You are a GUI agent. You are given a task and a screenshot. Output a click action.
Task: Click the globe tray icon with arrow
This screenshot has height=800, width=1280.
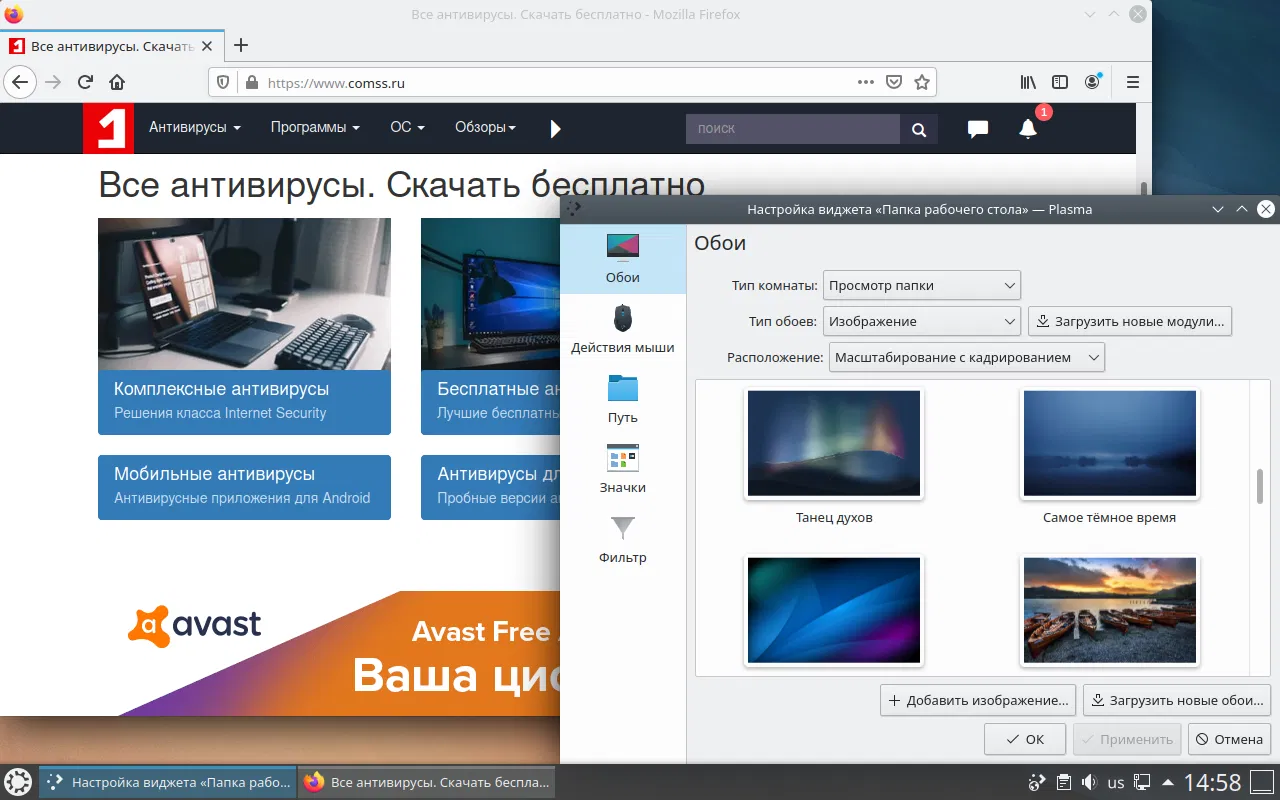pos(1038,783)
